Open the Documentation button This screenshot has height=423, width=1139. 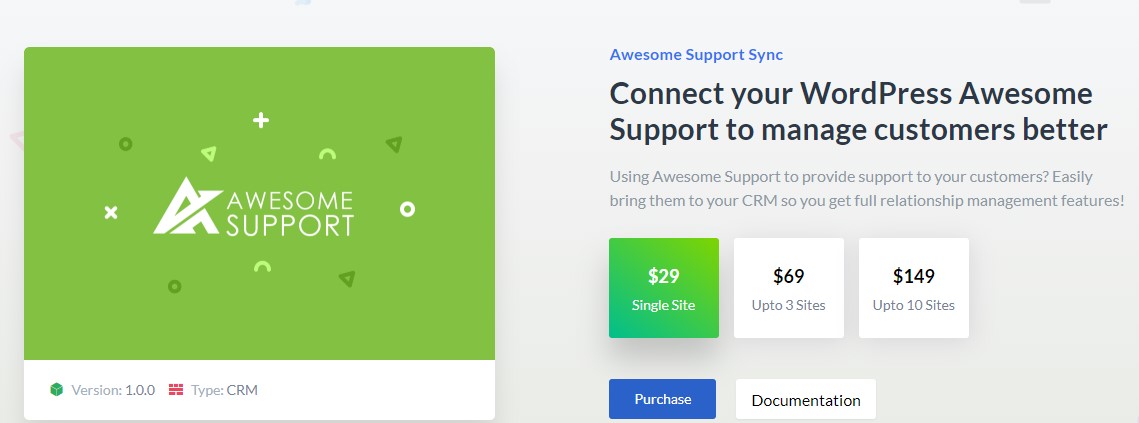(806, 400)
